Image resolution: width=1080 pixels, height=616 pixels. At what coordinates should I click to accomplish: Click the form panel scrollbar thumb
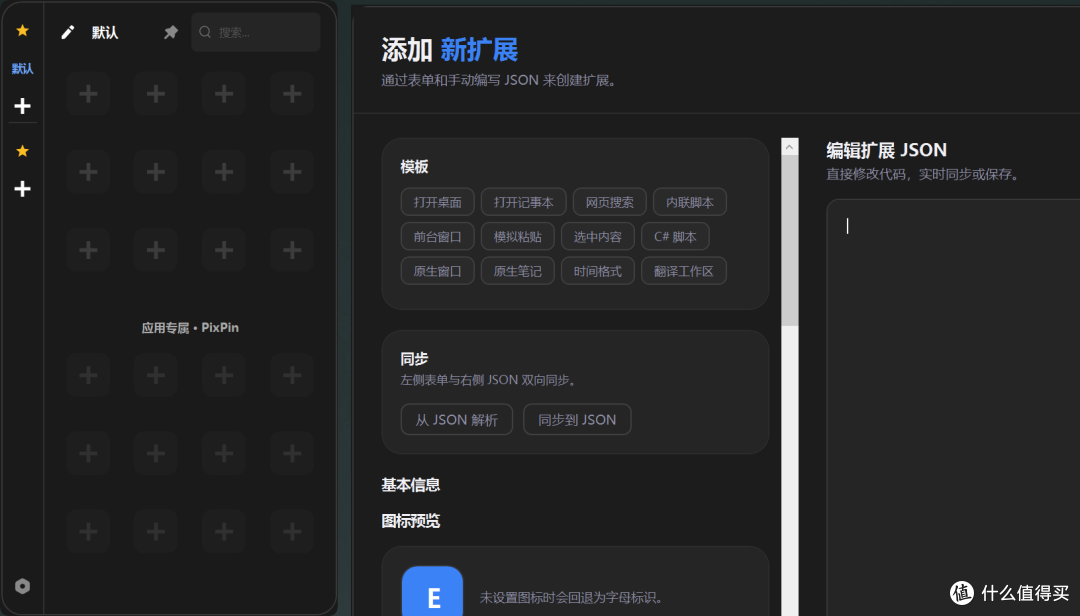tap(789, 240)
